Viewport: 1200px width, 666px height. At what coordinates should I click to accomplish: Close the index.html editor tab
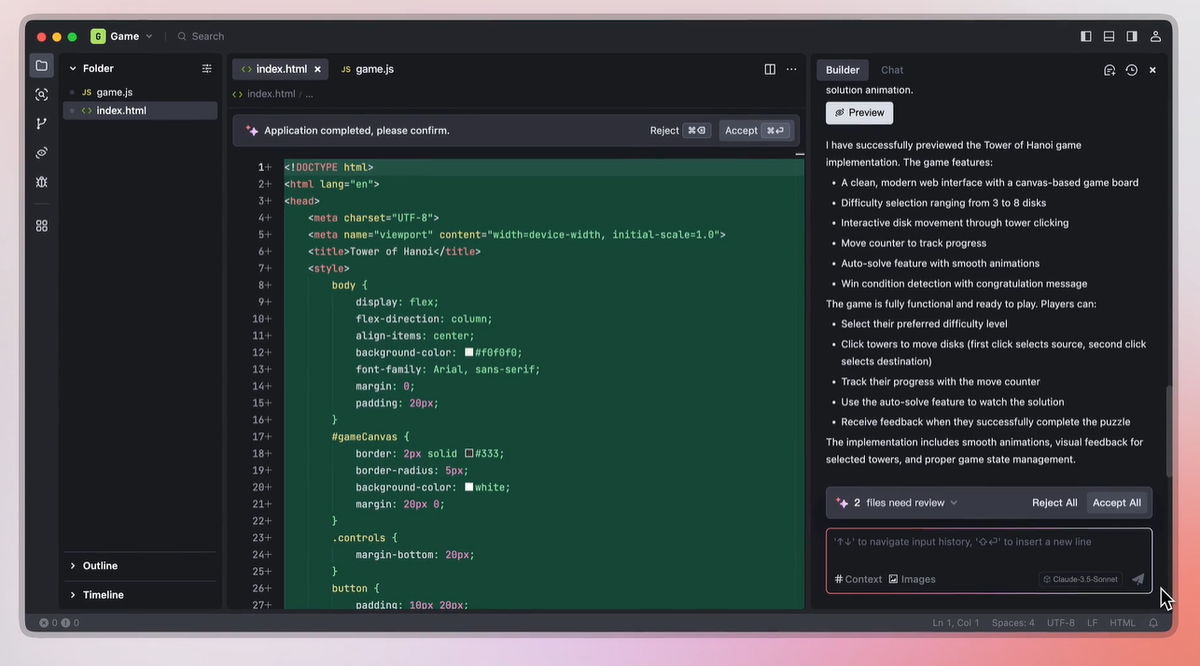click(x=318, y=69)
